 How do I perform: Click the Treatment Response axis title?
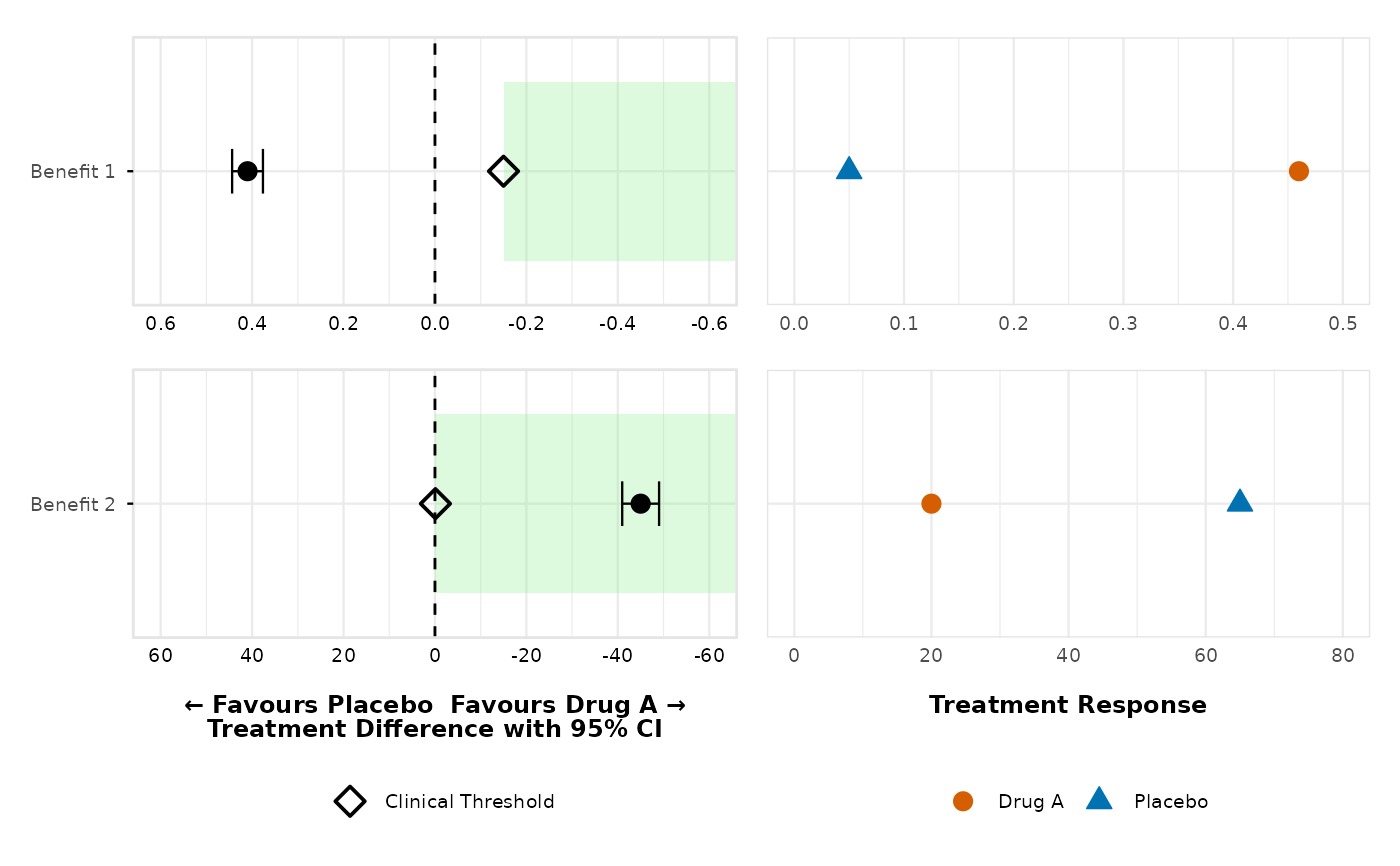1067,705
